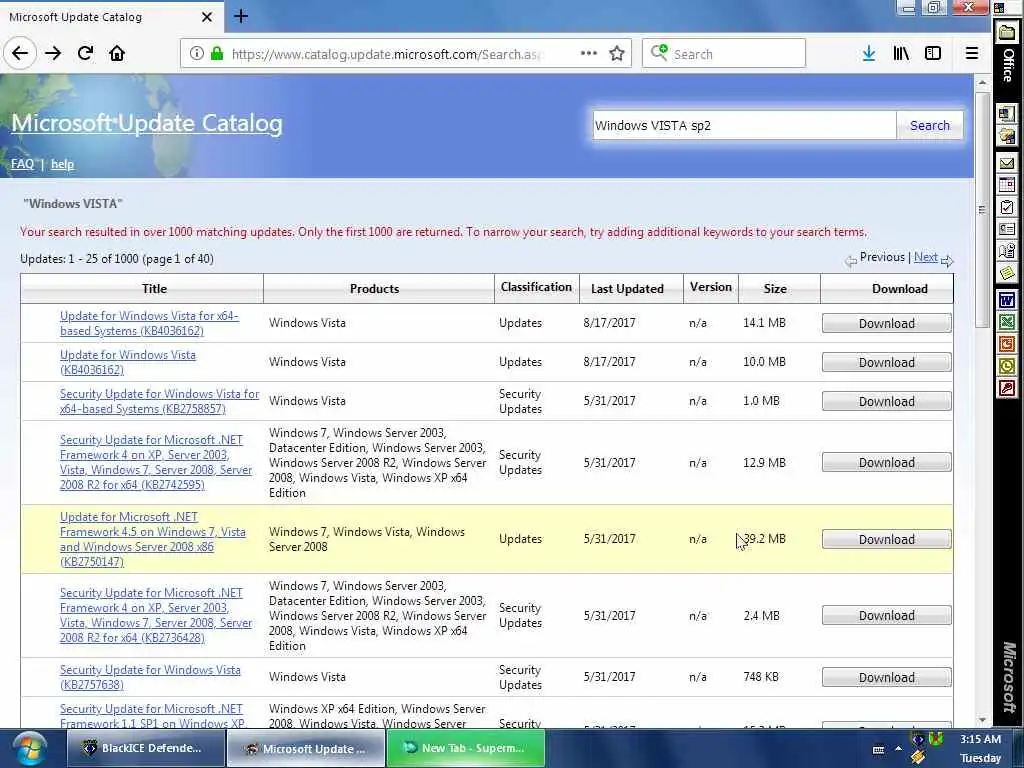Download the 1.0 MB KB2758857 update

[x=886, y=401]
